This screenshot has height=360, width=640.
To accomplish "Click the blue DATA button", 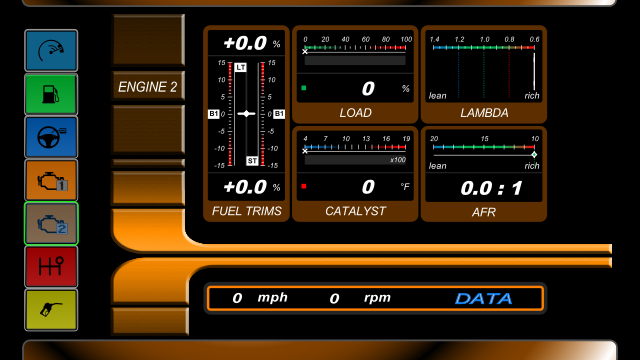I will click(483, 298).
